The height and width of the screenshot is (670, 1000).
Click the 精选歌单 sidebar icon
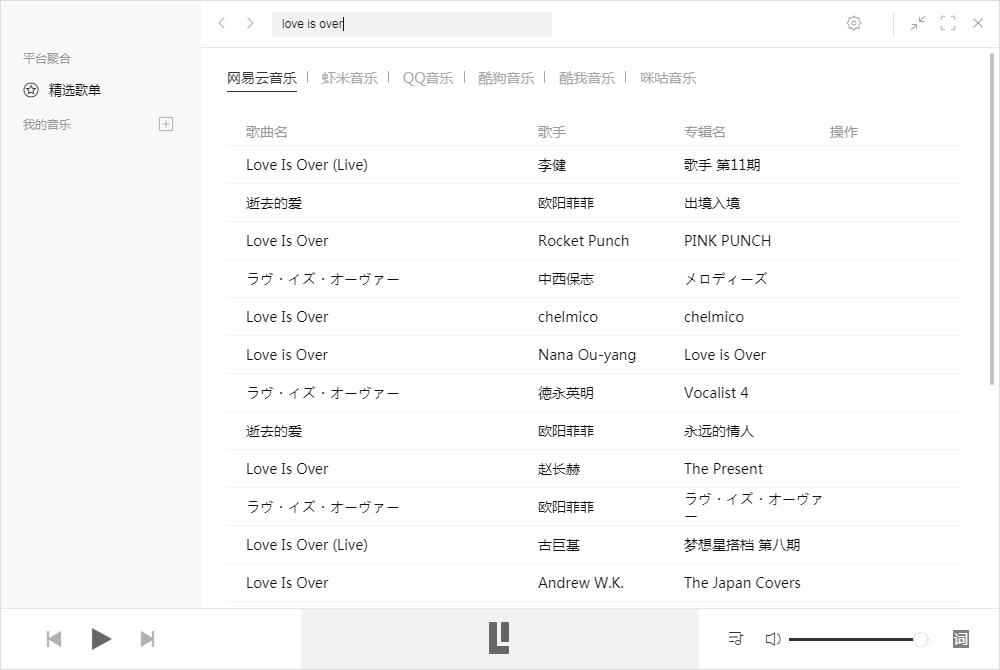30,90
